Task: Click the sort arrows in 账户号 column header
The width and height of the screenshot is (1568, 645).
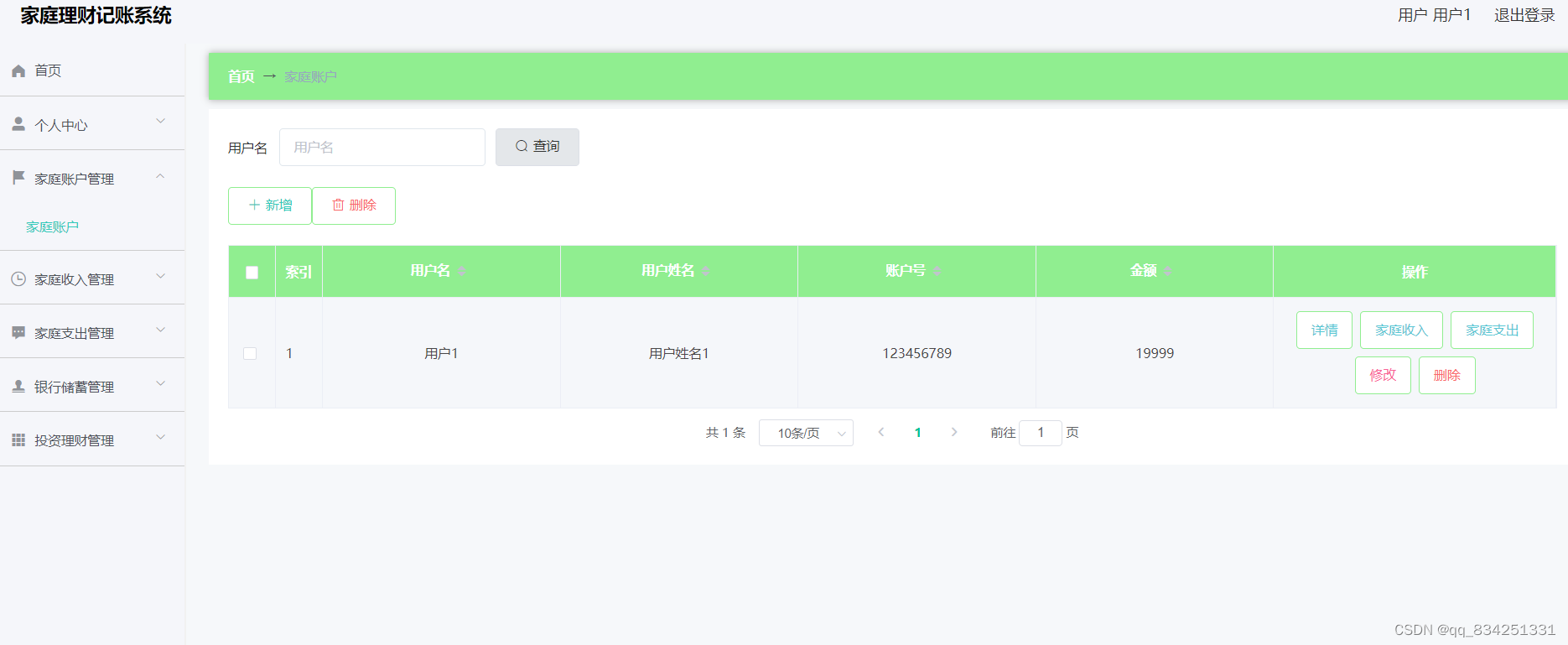Action: (x=937, y=271)
